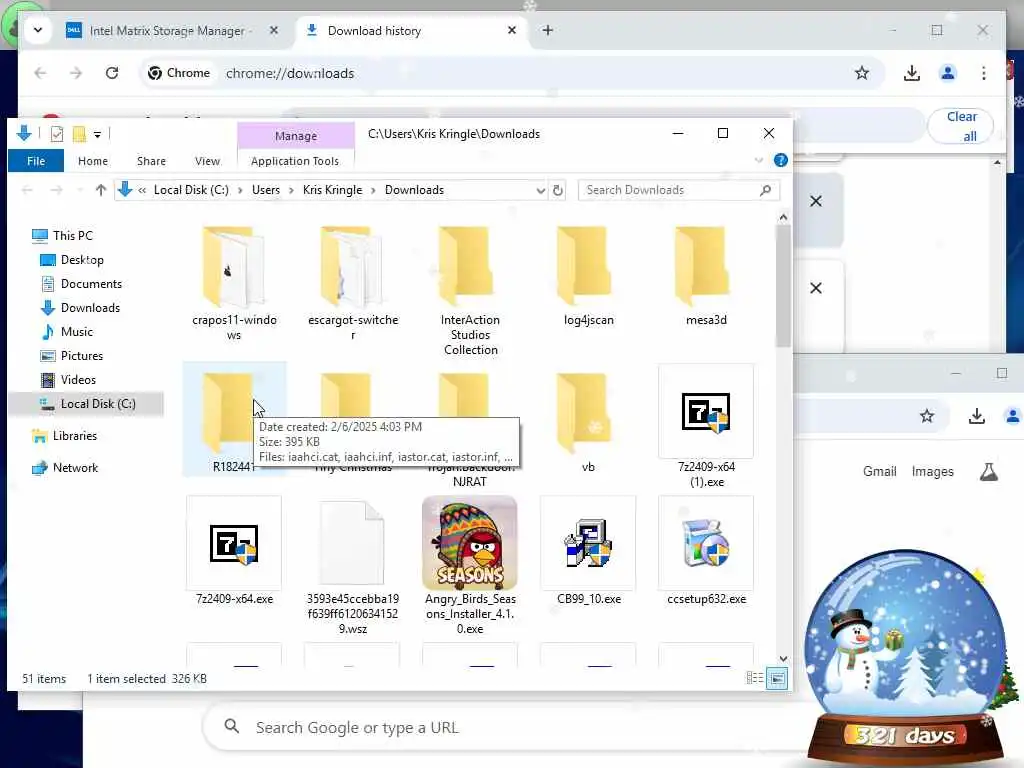Open Images link in back Chrome window

click(933, 472)
